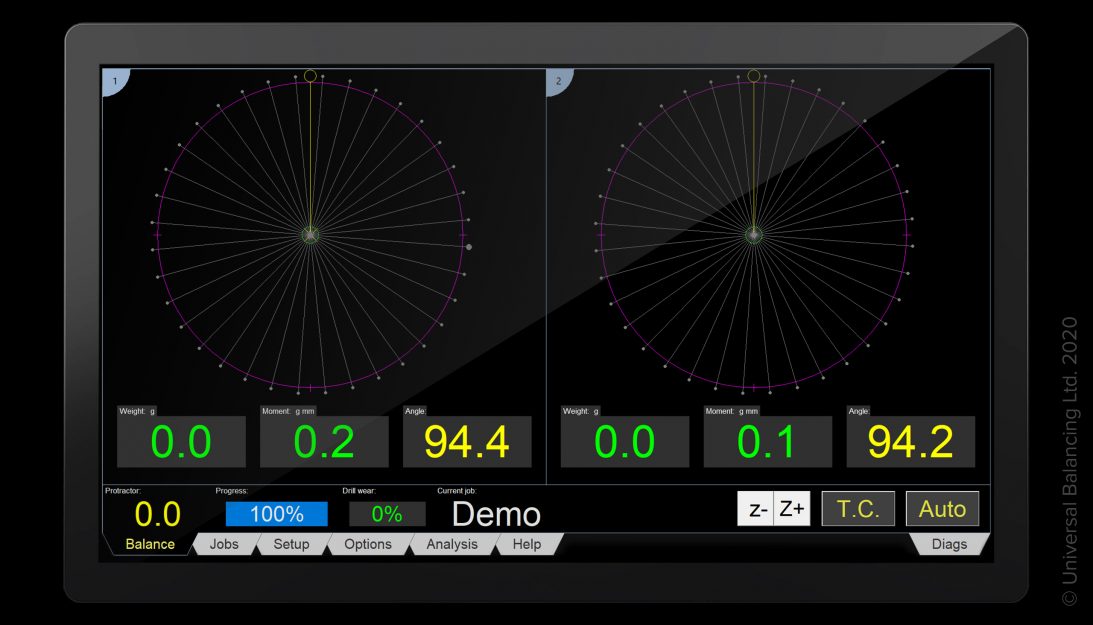The width and height of the screenshot is (1093, 625).
Task: Open the Analysis tab
Action: click(452, 544)
